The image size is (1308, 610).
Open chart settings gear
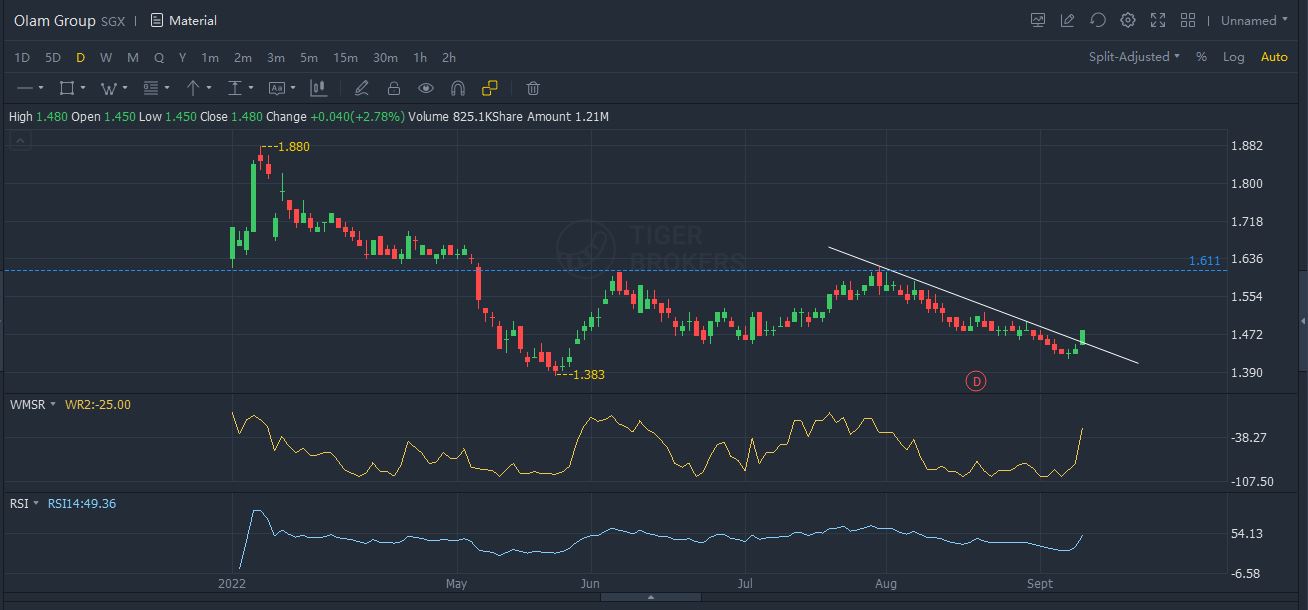point(1128,20)
